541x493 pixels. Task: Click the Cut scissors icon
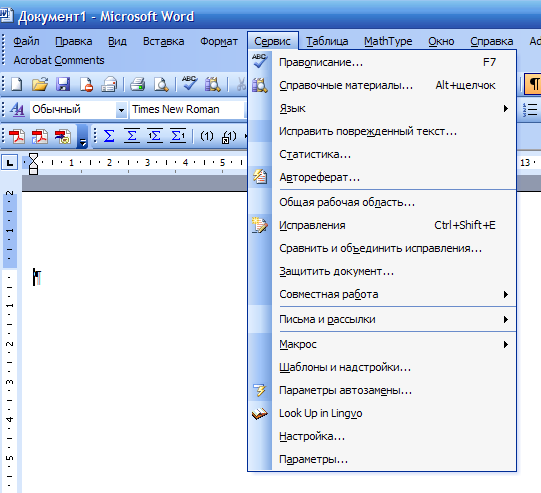tap(241, 84)
